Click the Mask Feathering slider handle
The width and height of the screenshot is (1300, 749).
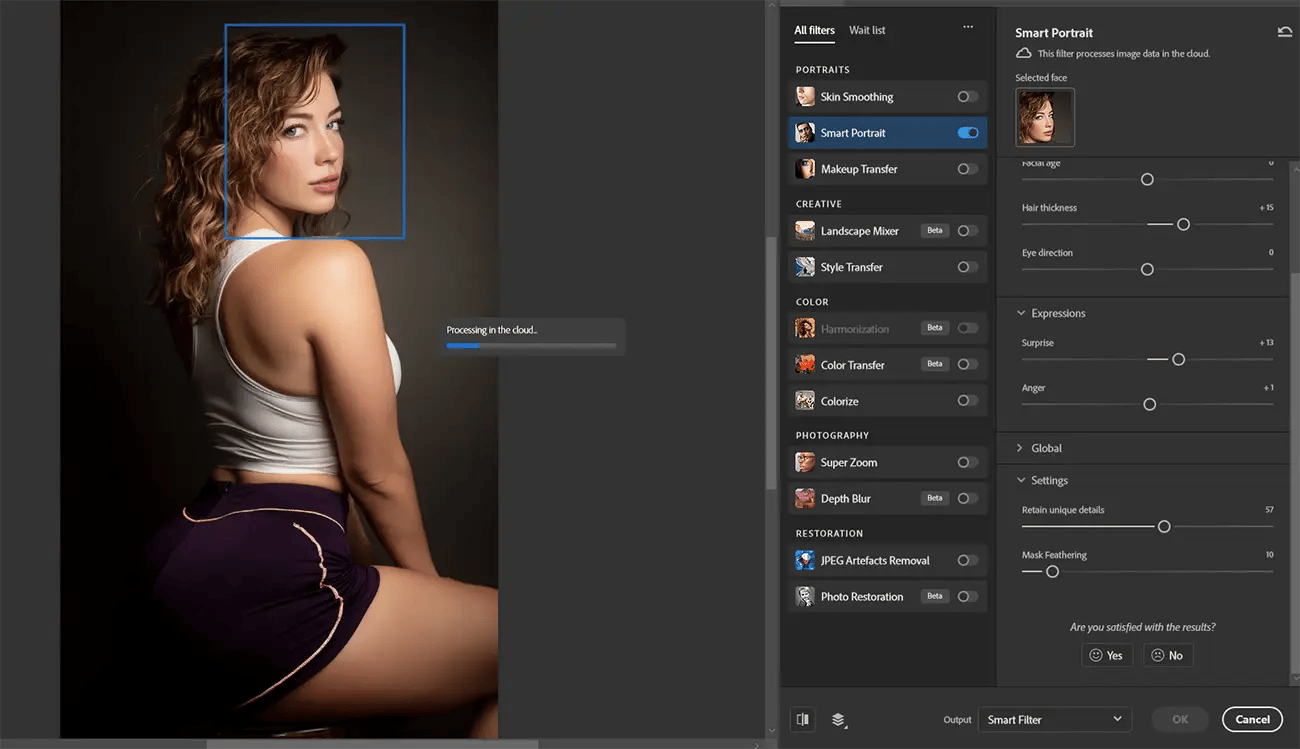[1052, 571]
